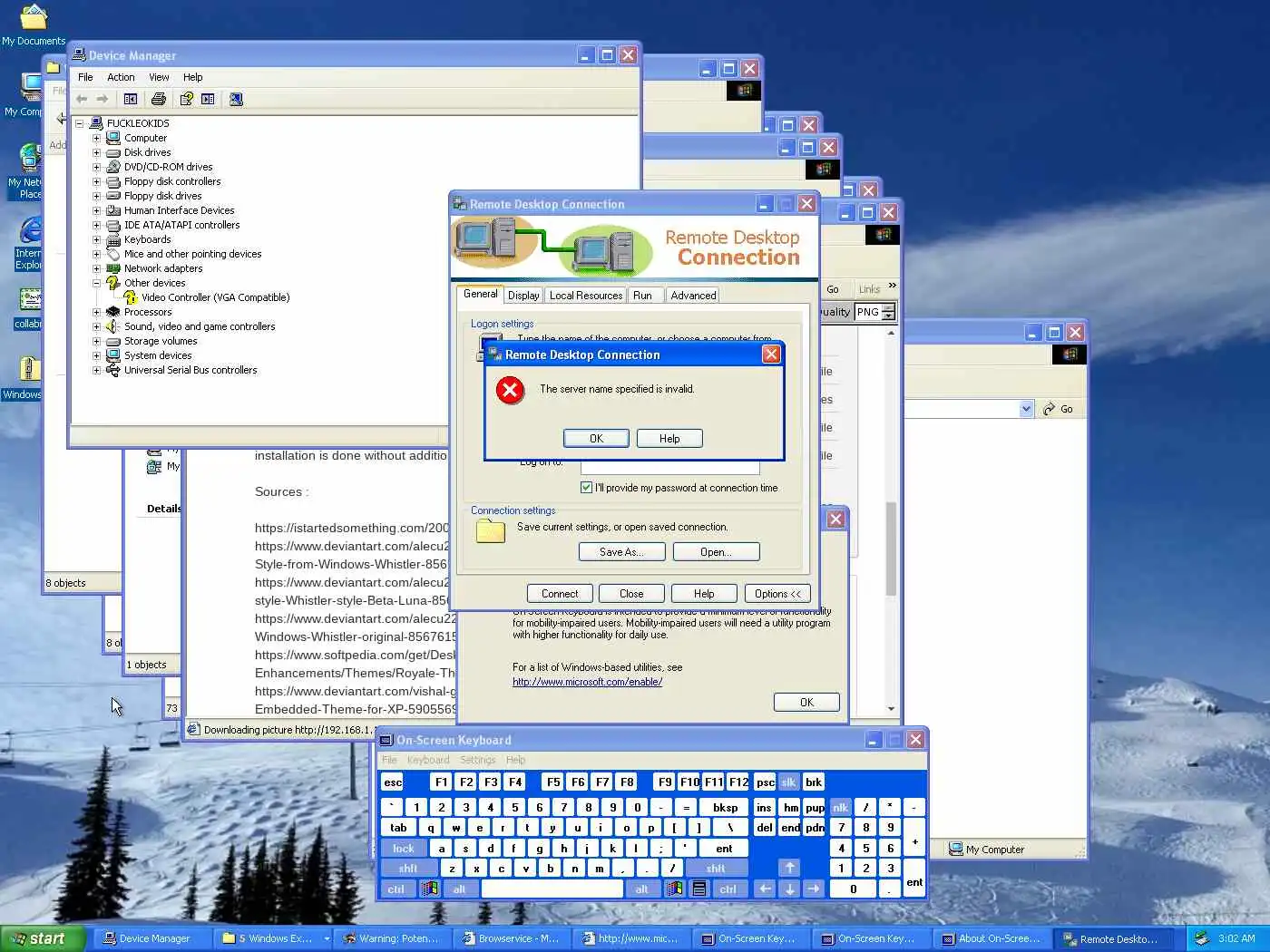The width and height of the screenshot is (1270, 952).
Task: Click the application menu key on On-Screen Keyboard
Action: point(699,889)
